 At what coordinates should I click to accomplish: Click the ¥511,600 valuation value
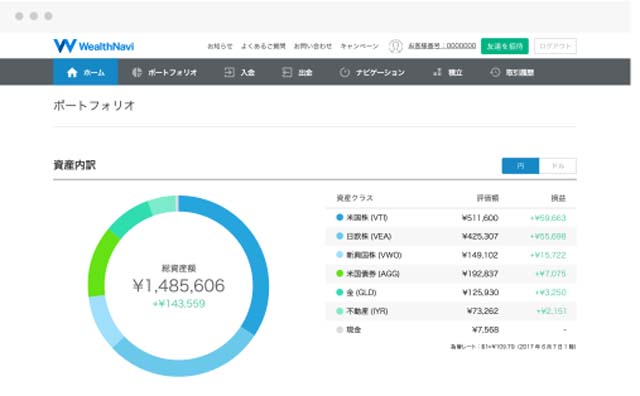point(480,218)
